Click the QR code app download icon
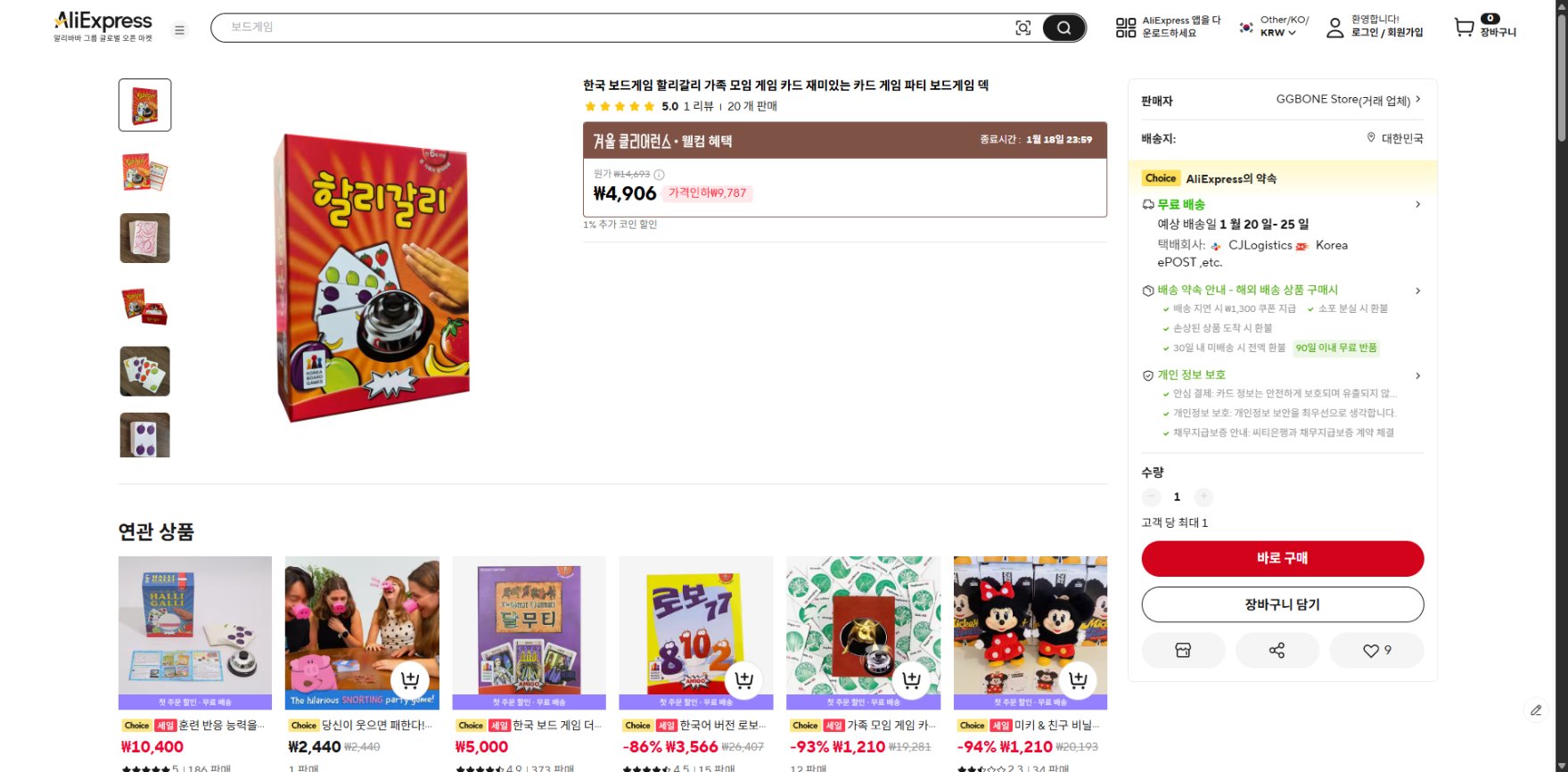The image size is (1568, 772). pyautogui.click(x=1126, y=28)
